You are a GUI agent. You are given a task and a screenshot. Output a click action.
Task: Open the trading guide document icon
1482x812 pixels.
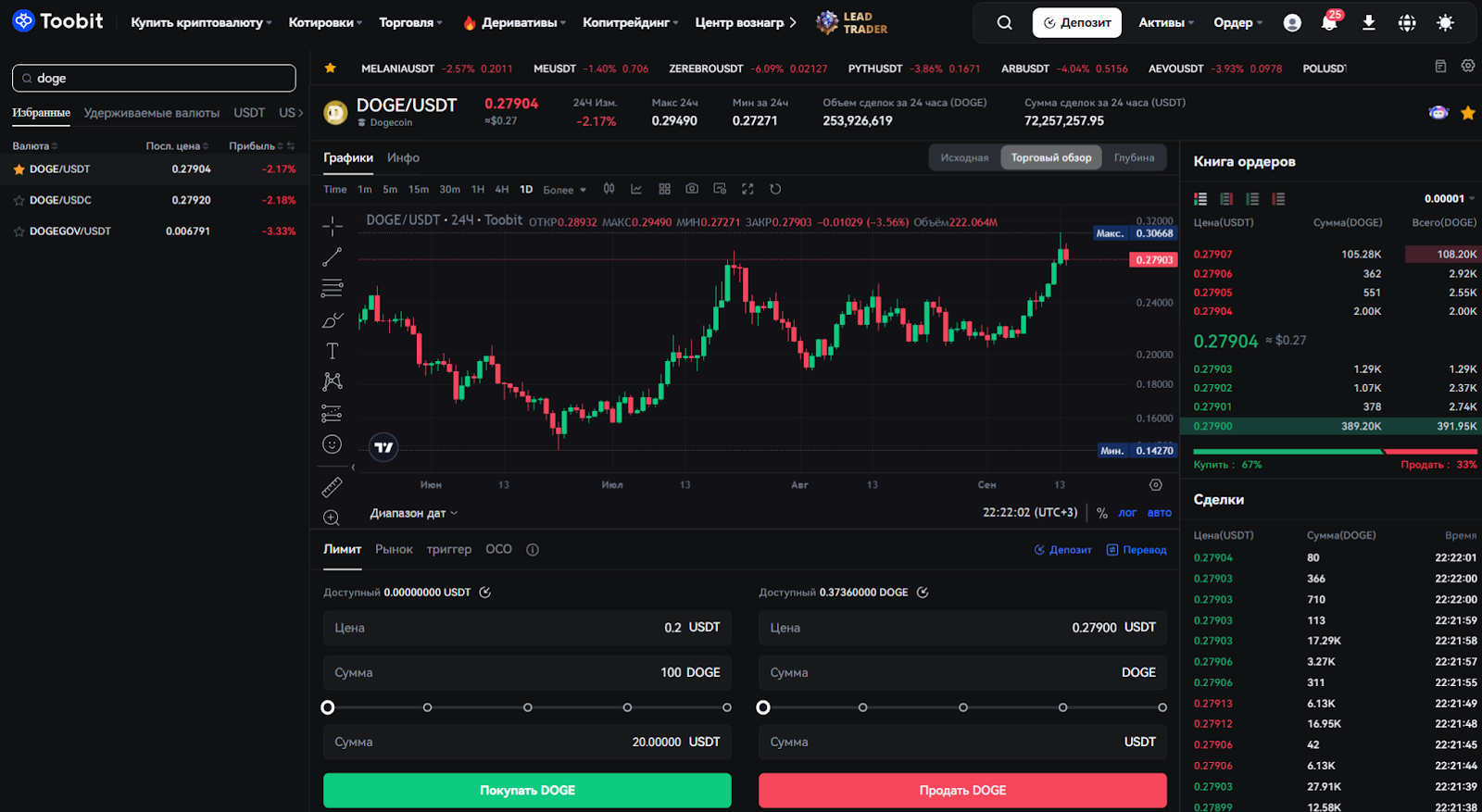[x=1440, y=66]
